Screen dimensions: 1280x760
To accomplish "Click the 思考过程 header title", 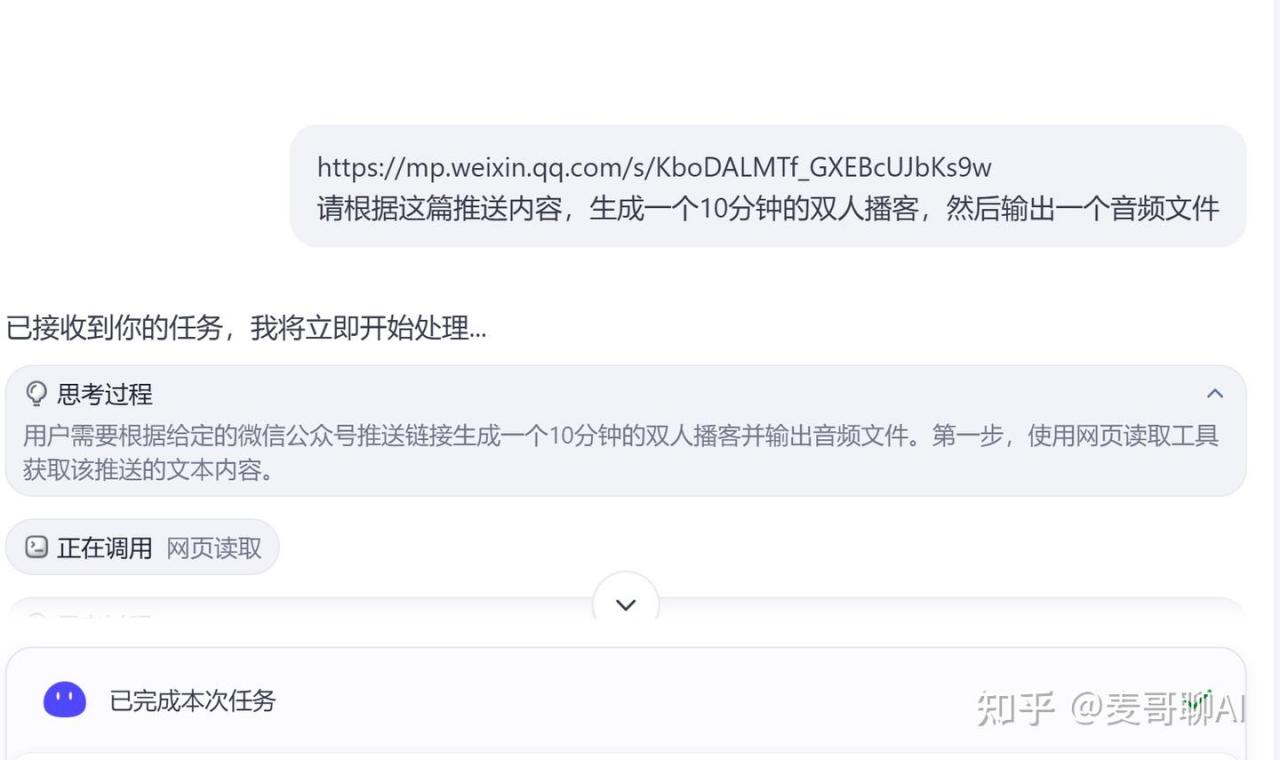I will click(105, 394).
